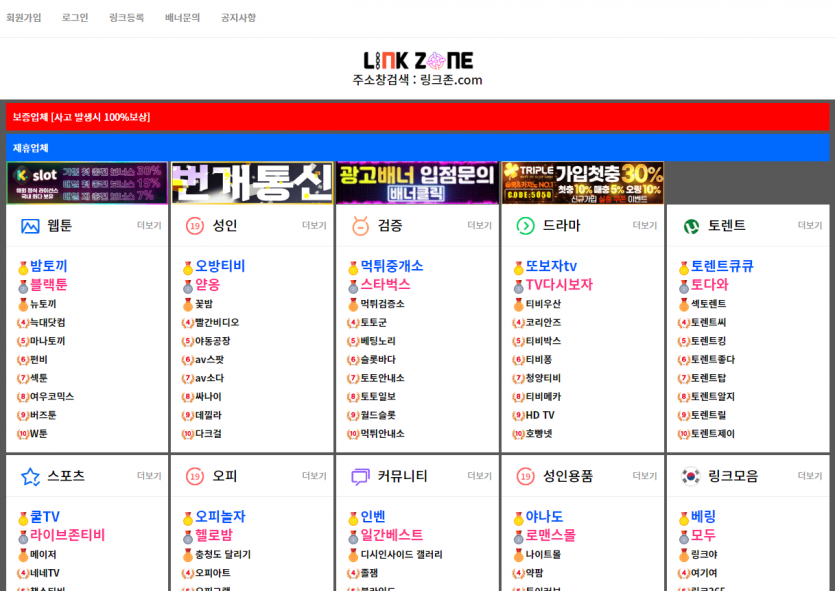This screenshot has height=591, width=835.
Task: Open the 광고배너 입점문의 banner
Action: (x=418, y=183)
